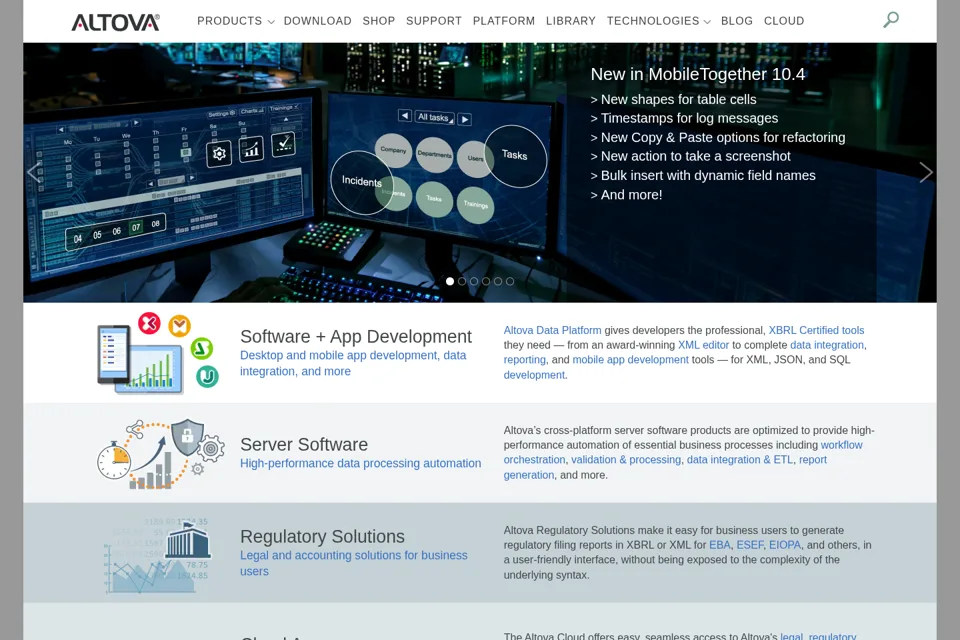Click the ESEF link
The image size is (960, 640).
[750, 544]
